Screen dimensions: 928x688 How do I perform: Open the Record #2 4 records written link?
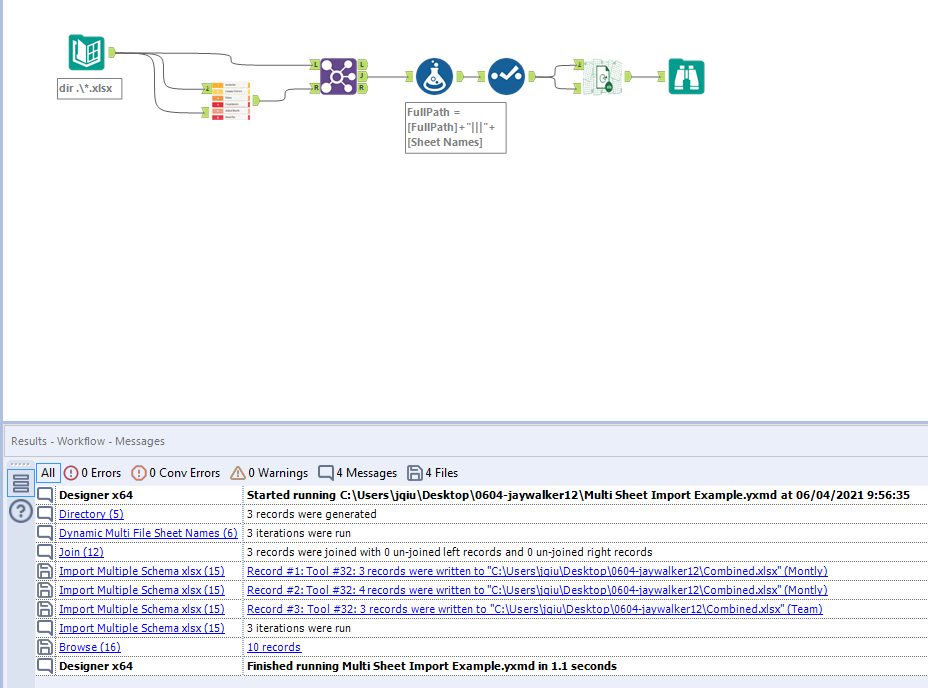pyautogui.click(x=537, y=590)
